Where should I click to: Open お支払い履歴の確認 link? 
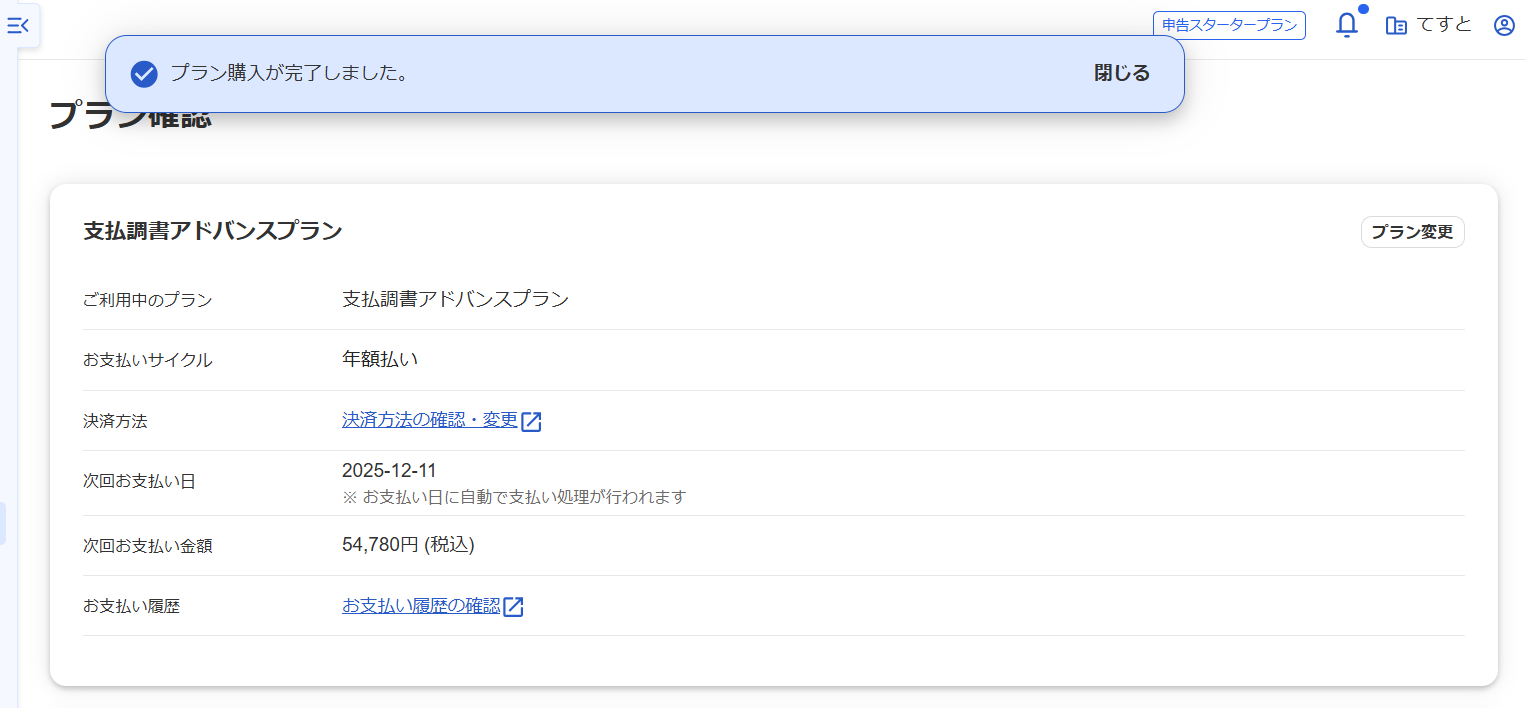[x=421, y=605]
